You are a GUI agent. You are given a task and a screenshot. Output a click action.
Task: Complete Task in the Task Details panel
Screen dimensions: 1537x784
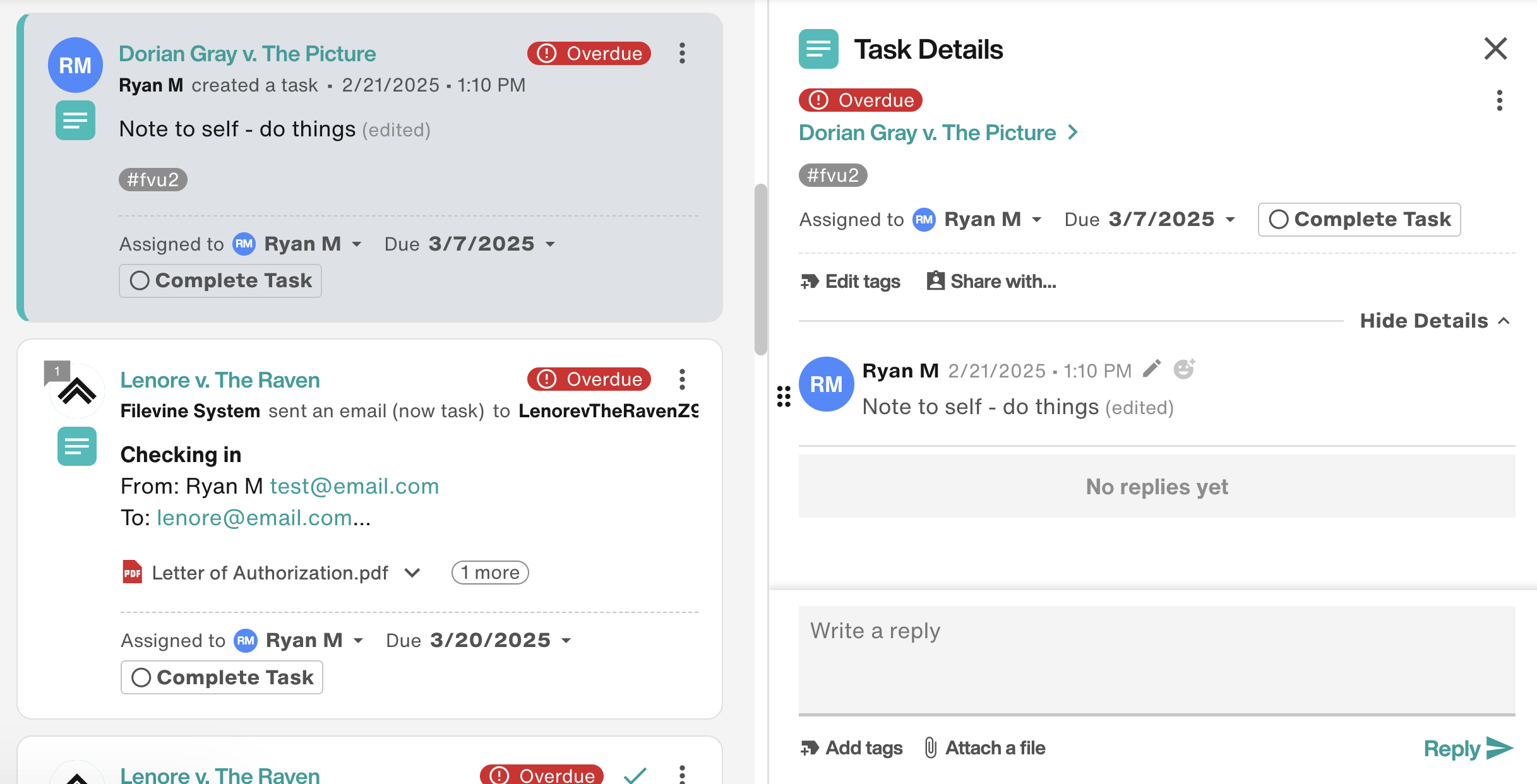[x=1359, y=219]
